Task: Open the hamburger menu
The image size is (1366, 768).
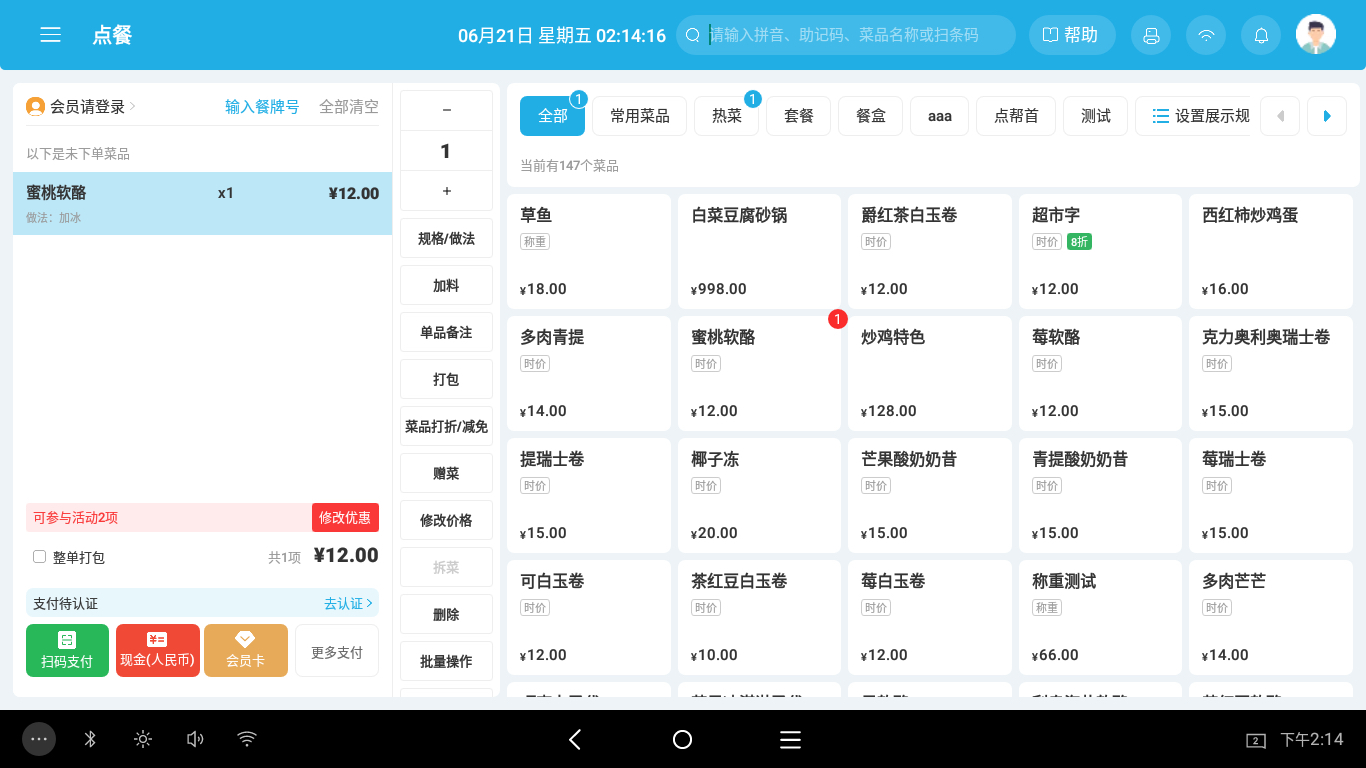Action: pos(50,35)
